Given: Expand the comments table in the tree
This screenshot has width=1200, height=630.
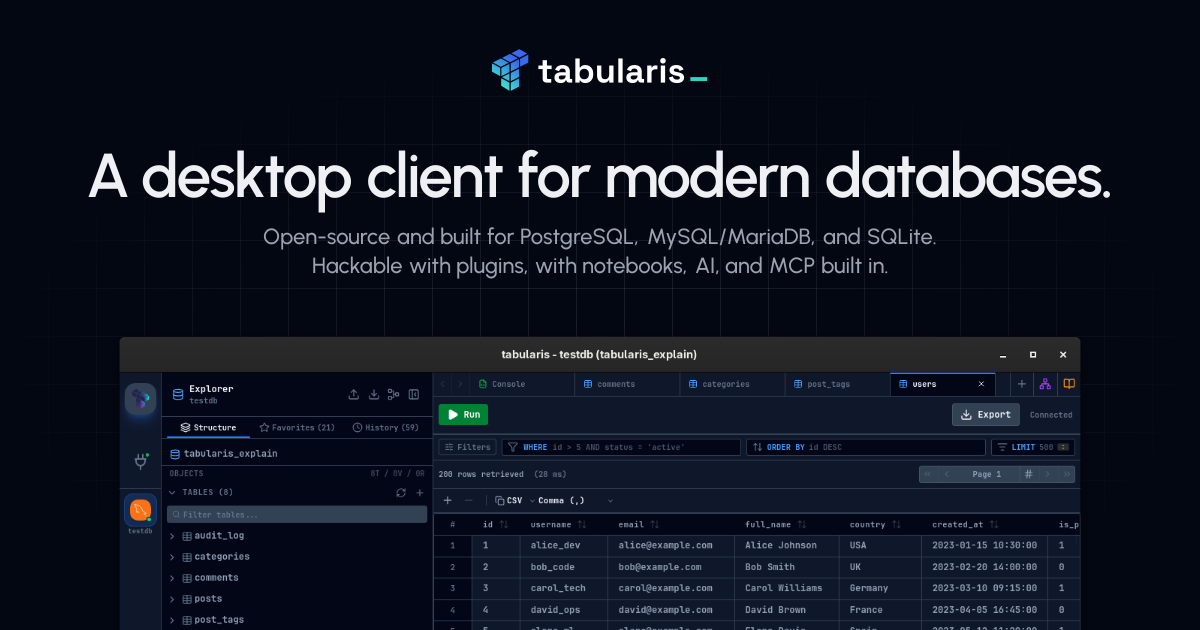Looking at the screenshot, I should point(172,578).
